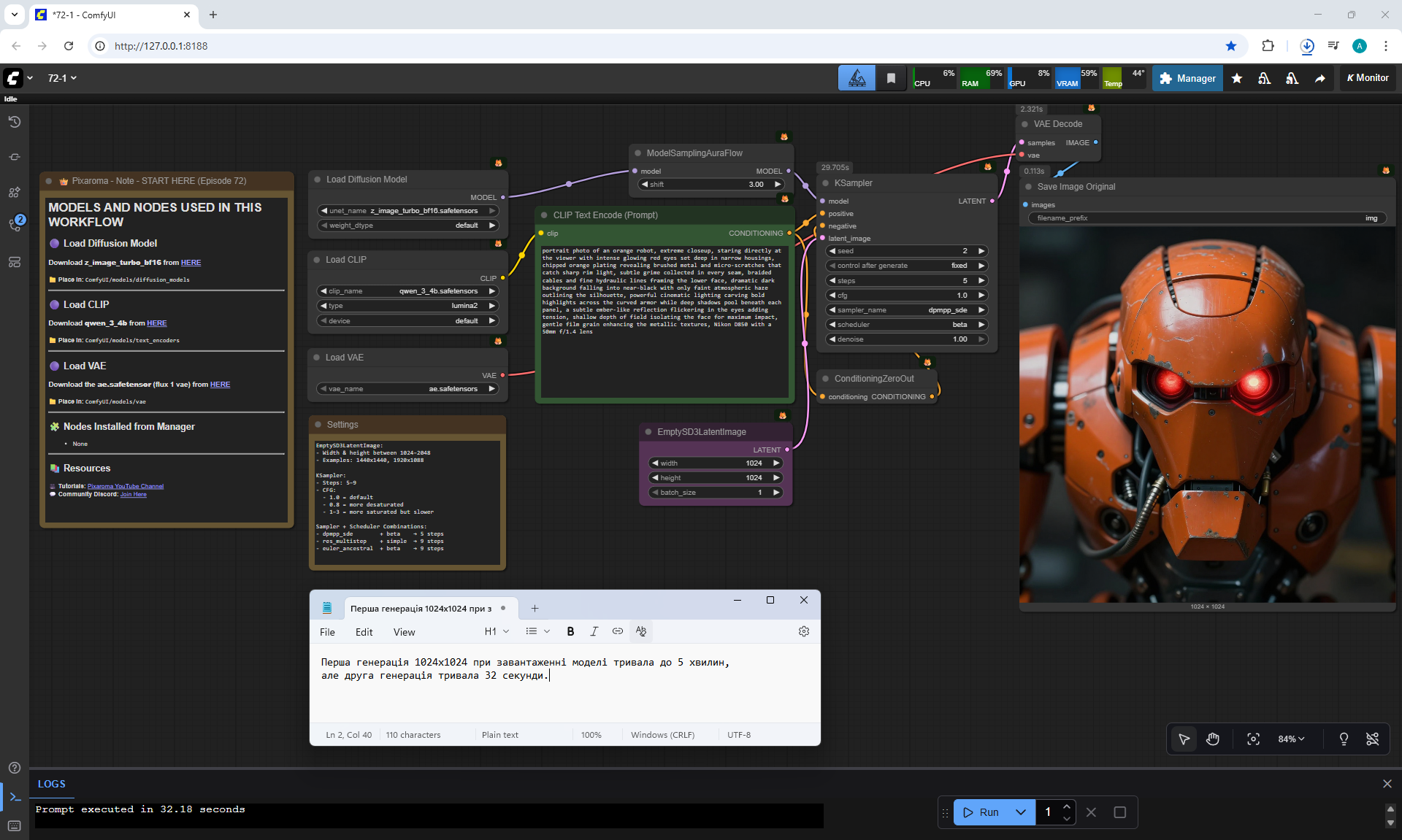This screenshot has height=840, width=1402.
Task: Click the Pixaroma YouTube Channel link
Action: 126,486
